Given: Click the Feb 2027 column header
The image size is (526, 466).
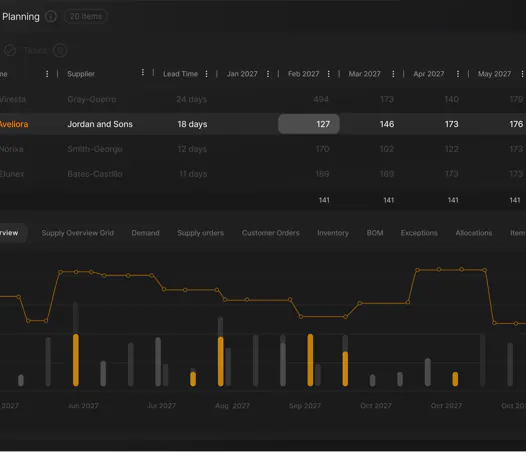Looking at the screenshot, I should [304, 74].
